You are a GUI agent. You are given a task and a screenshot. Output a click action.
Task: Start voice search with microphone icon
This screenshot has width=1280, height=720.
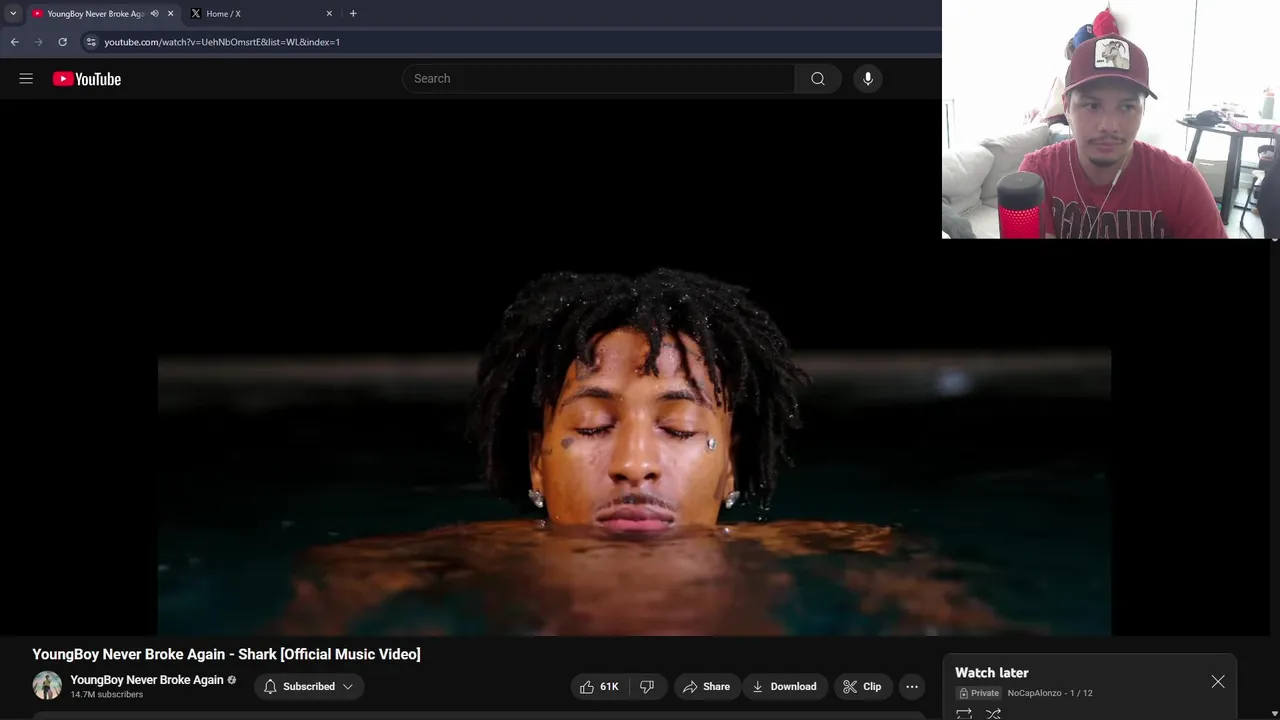click(868, 79)
